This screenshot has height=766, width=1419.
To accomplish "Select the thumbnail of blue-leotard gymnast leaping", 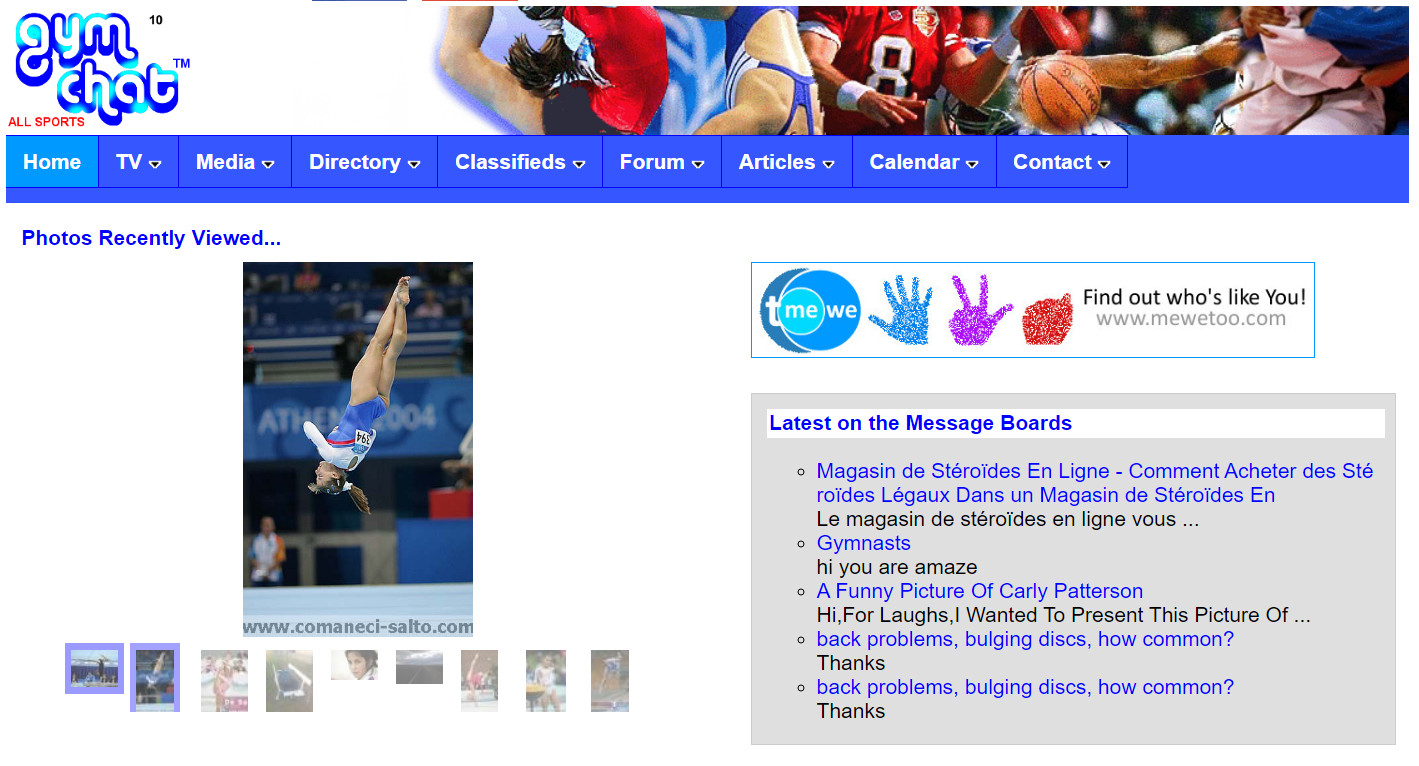I will [x=610, y=681].
